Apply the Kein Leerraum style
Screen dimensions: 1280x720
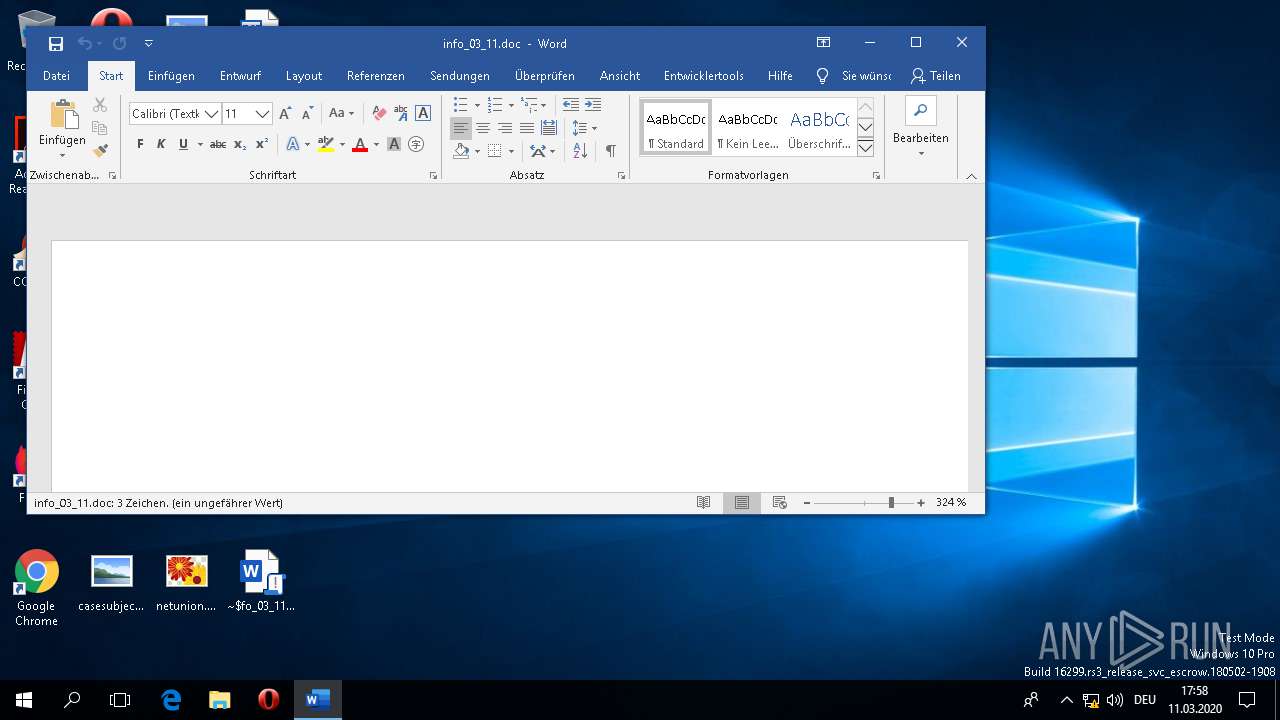[x=747, y=127]
